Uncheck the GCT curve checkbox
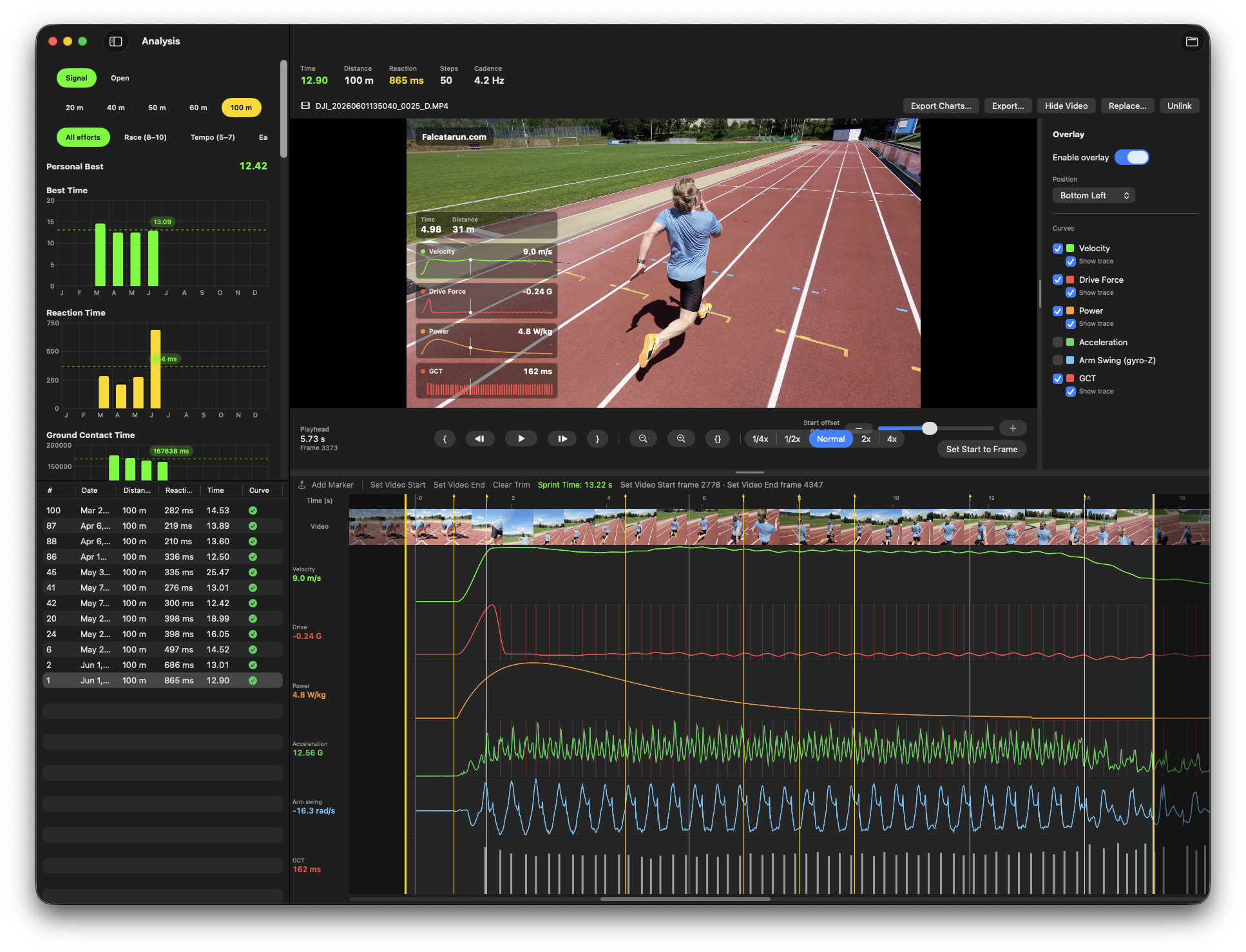1246x952 pixels. point(1058,378)
